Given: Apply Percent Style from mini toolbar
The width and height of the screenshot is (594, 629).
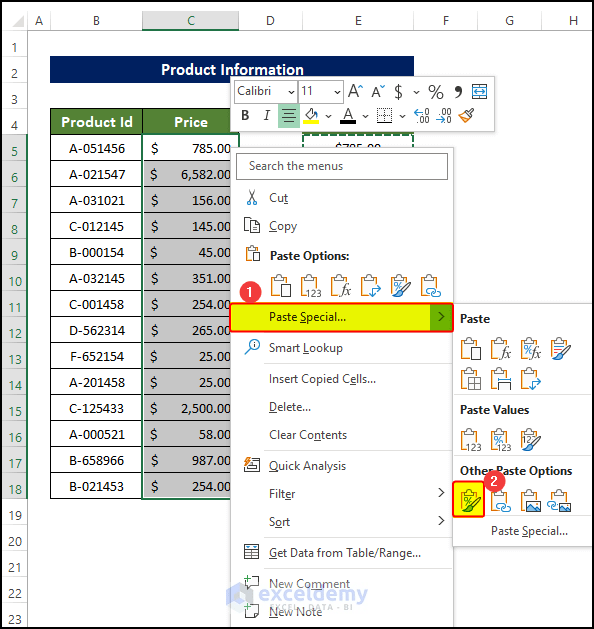Looking at the screenshot, I should point(436,91).
